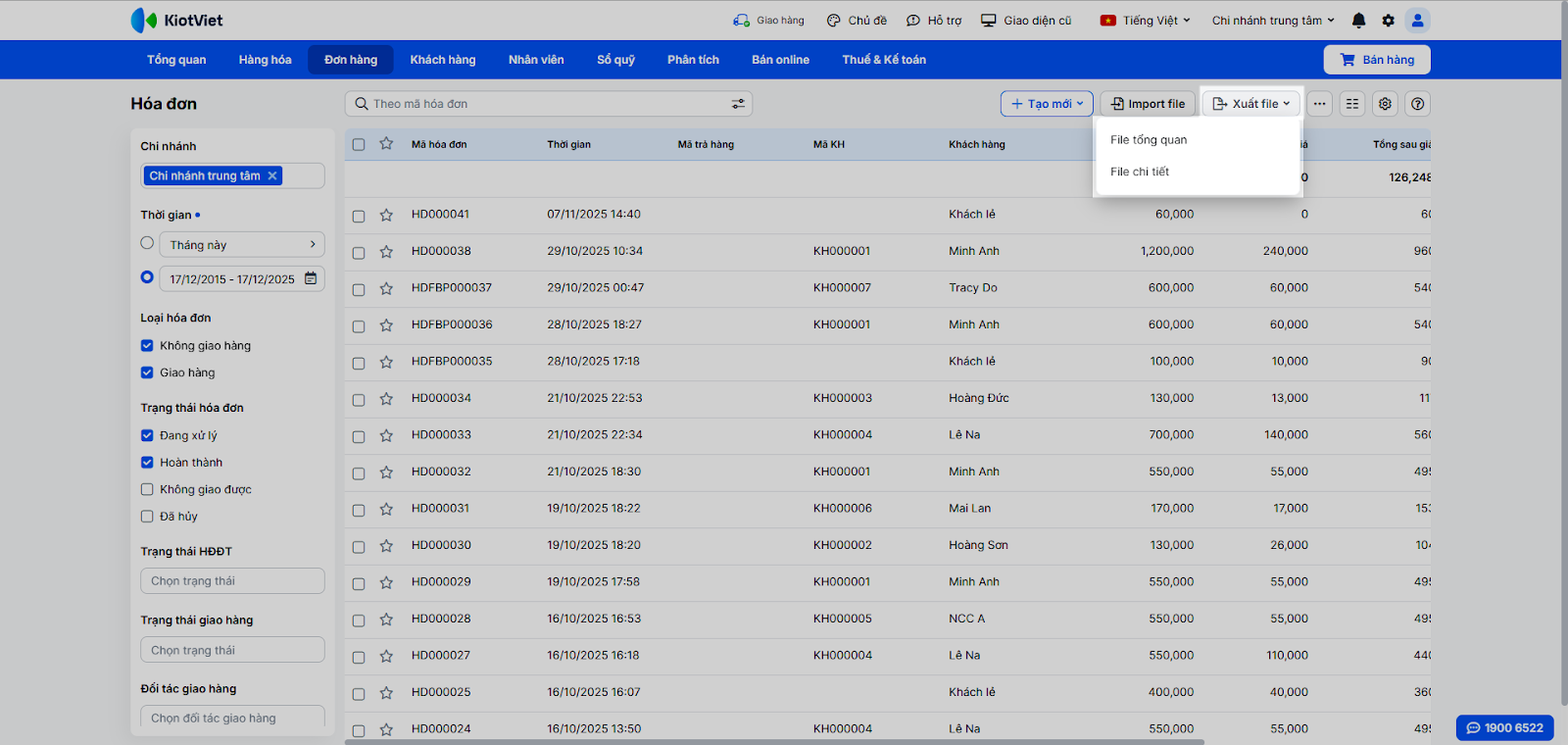Open Tiếng Việt language dropdown
Screen dimensions: 1568x745
coord(1145,21)
